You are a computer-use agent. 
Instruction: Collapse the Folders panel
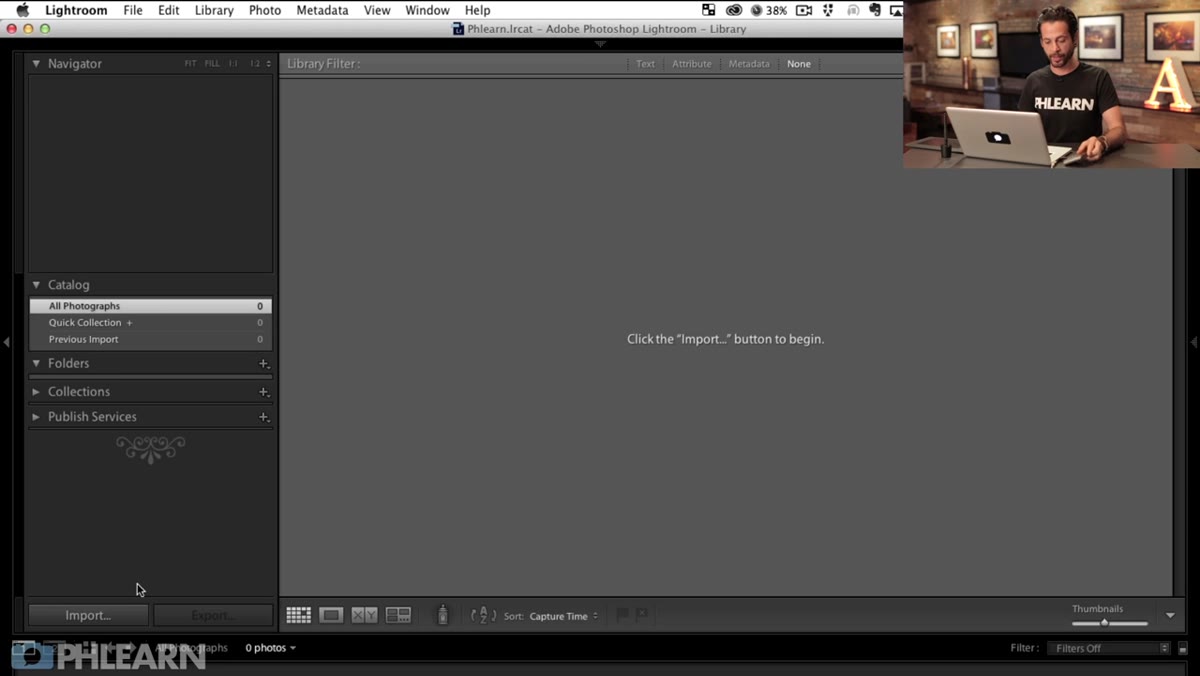[x=36, y=363]
